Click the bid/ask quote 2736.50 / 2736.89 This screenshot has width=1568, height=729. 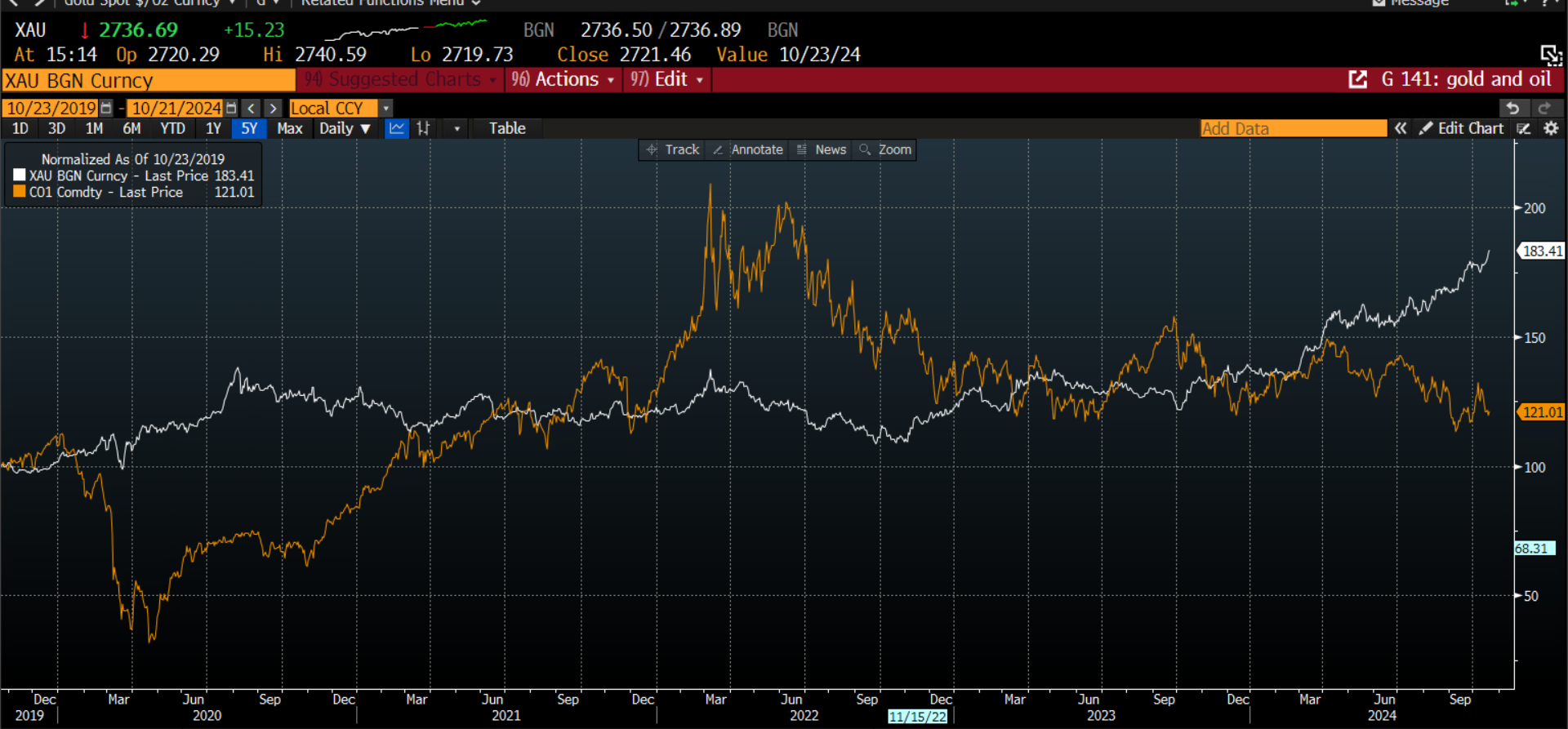point(661,30)
